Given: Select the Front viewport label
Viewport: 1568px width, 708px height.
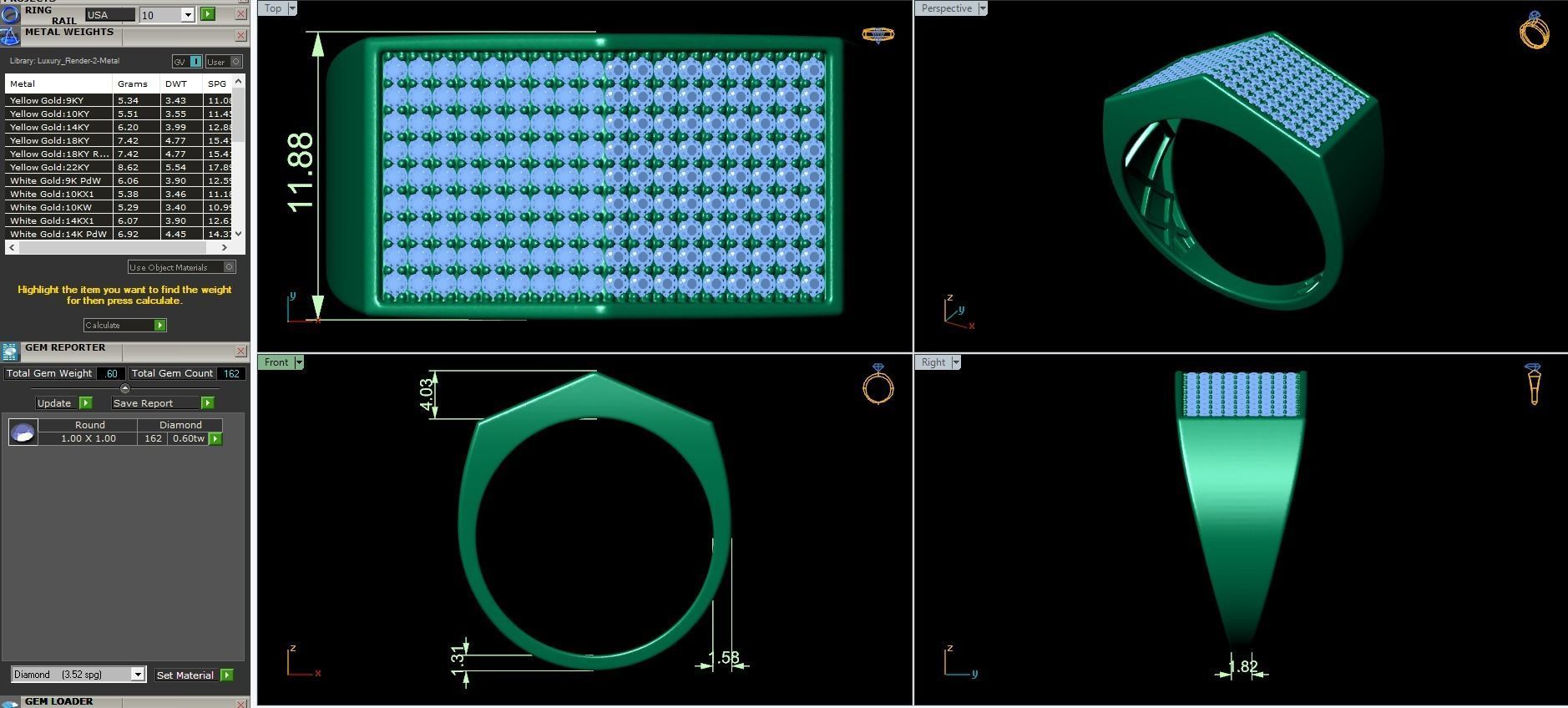Looking at the screenshot, I should pos(276,362).
